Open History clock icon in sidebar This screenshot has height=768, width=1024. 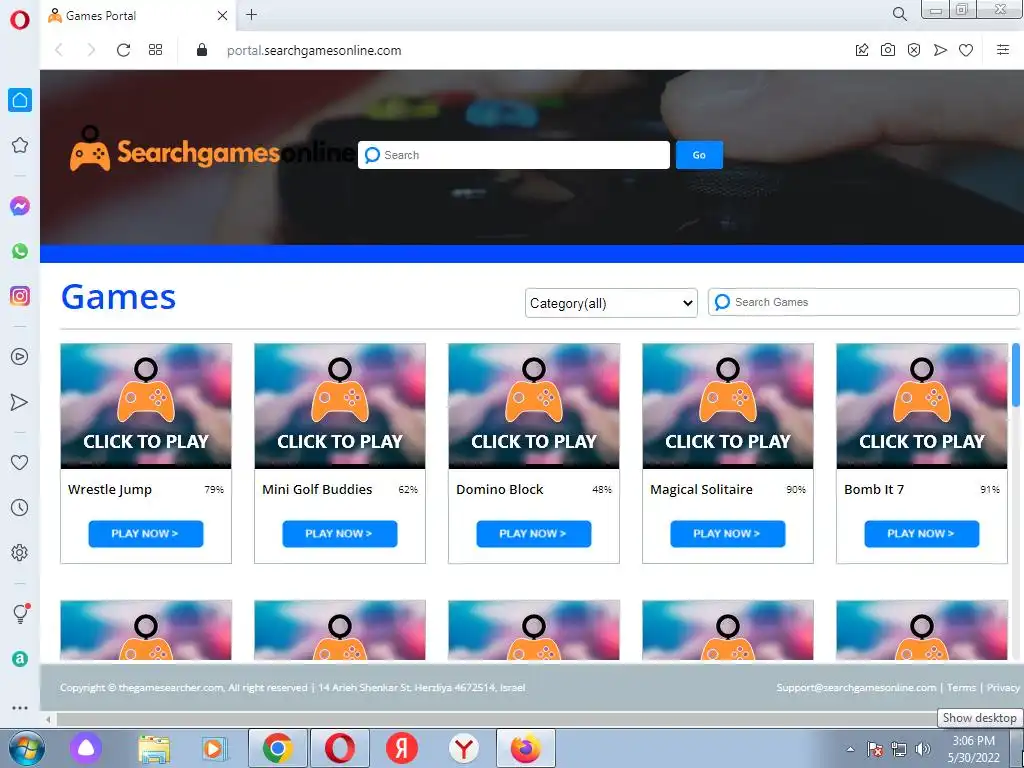point(20,507)
